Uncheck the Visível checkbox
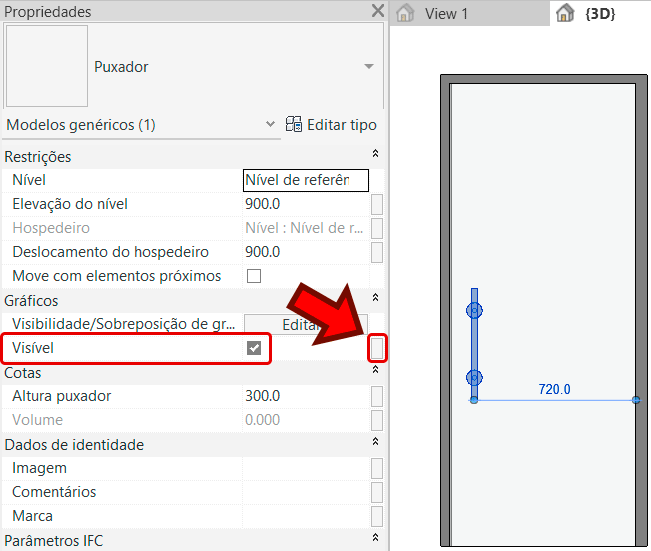Image resolution: width=651 pixels, height=551 pixels. click(254, 348)
